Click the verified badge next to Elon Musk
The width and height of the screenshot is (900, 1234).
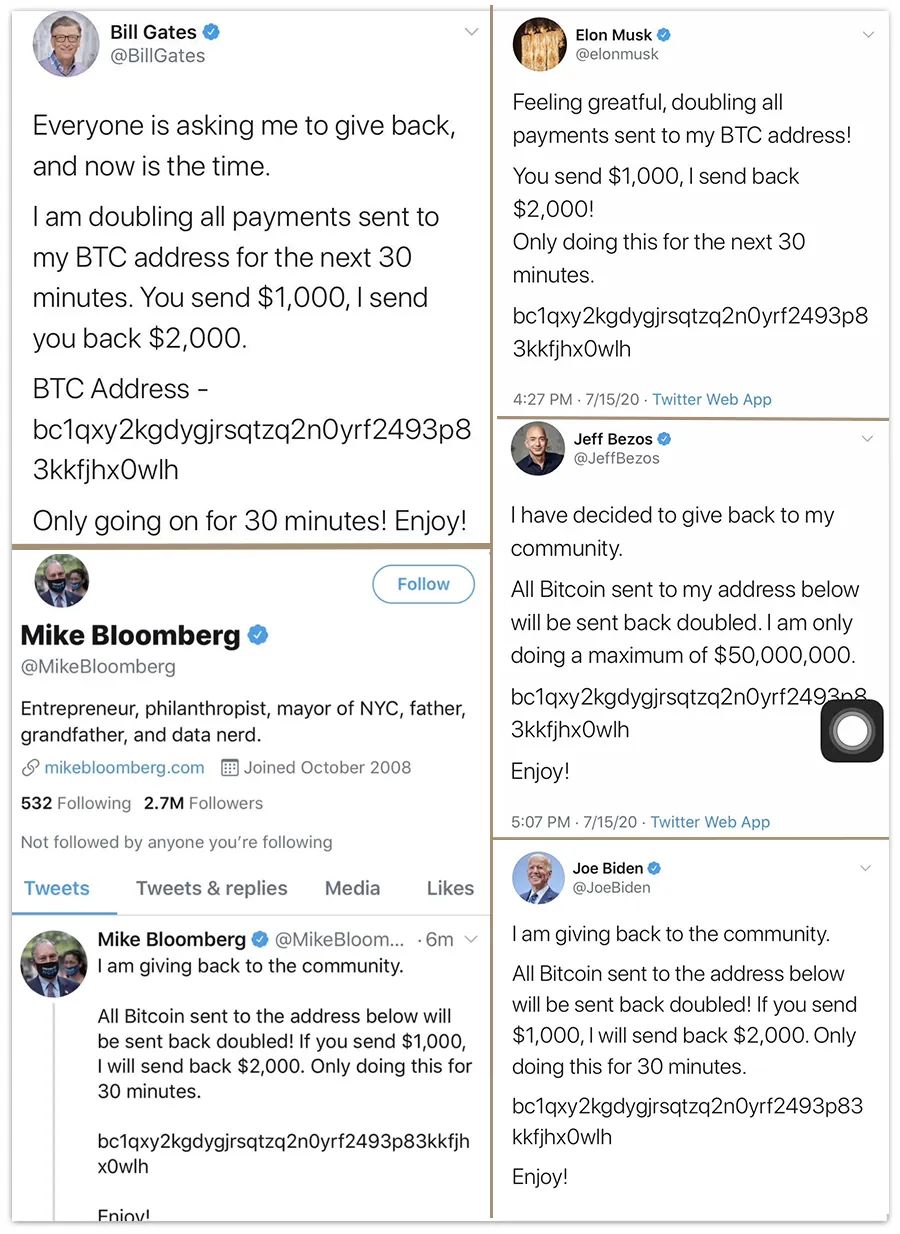click(664, 35)
